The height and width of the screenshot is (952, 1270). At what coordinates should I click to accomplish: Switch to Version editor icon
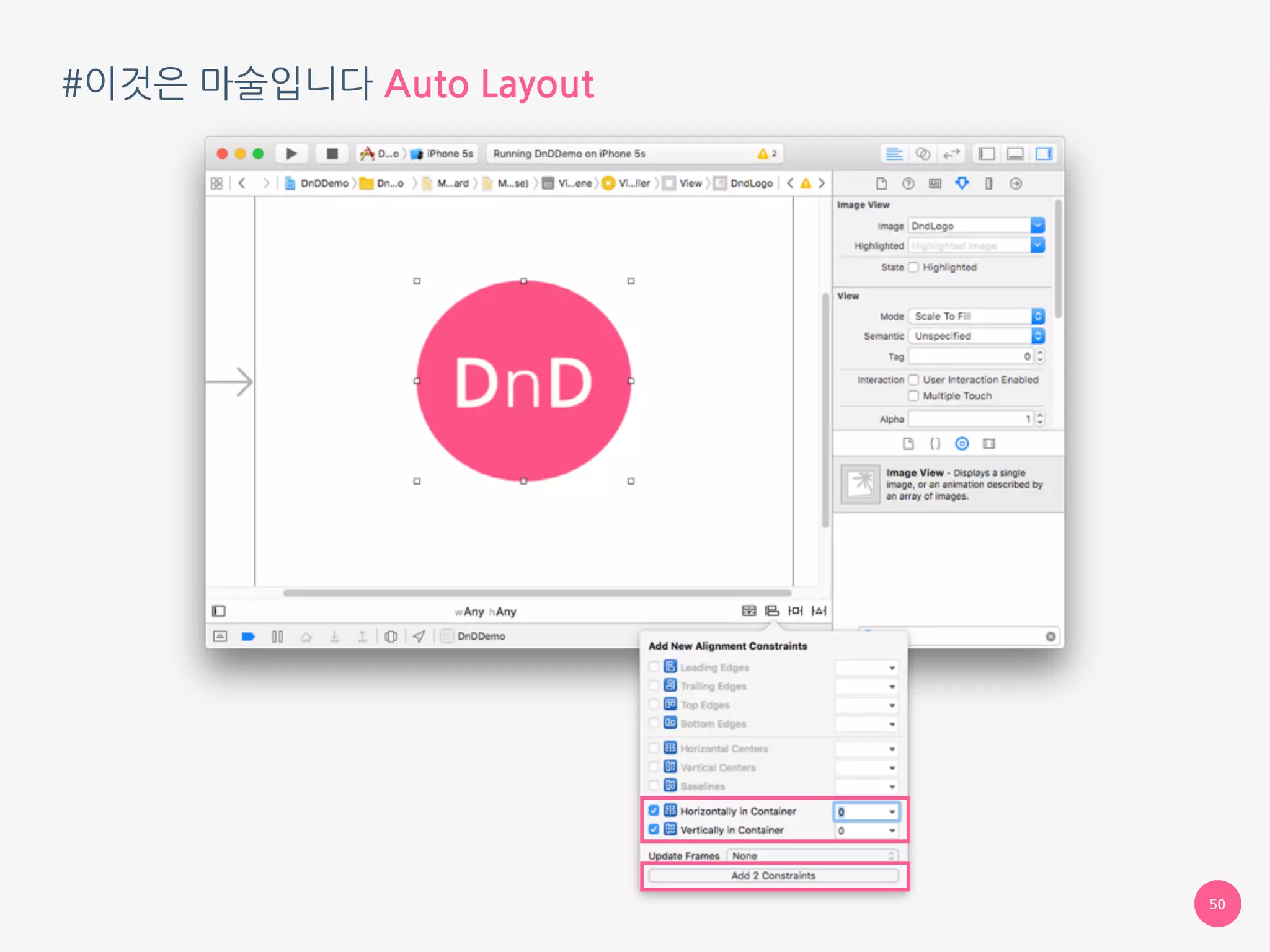pos(951,153)
